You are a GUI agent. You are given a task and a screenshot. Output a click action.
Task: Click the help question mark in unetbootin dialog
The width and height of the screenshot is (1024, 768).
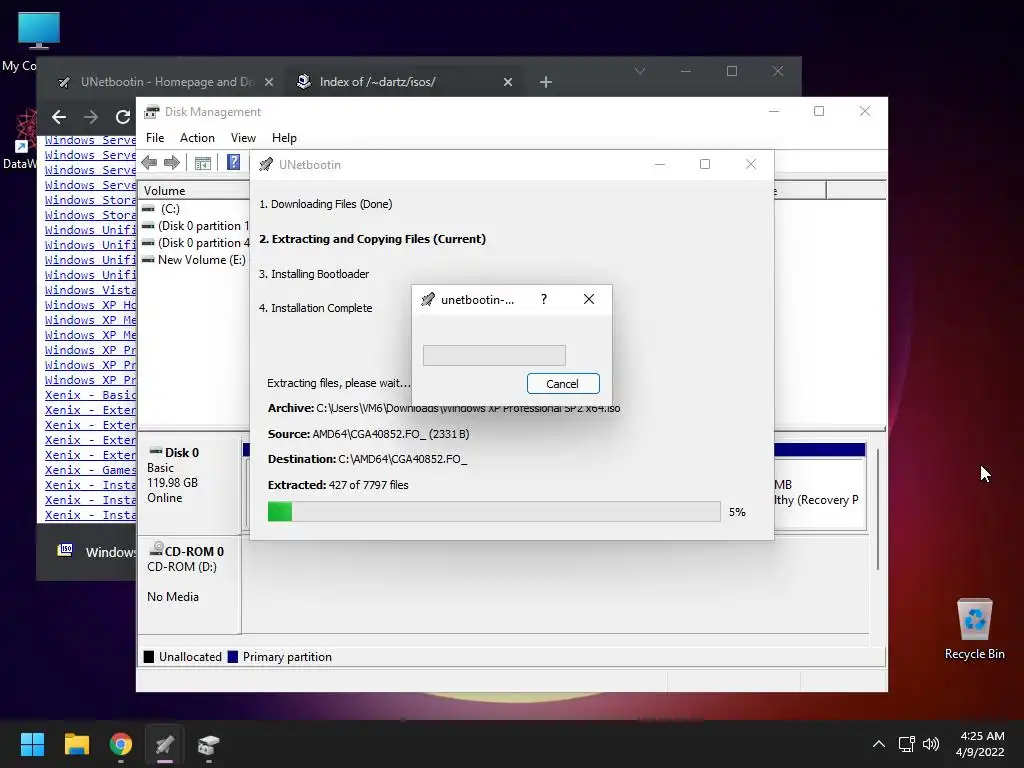543,299
